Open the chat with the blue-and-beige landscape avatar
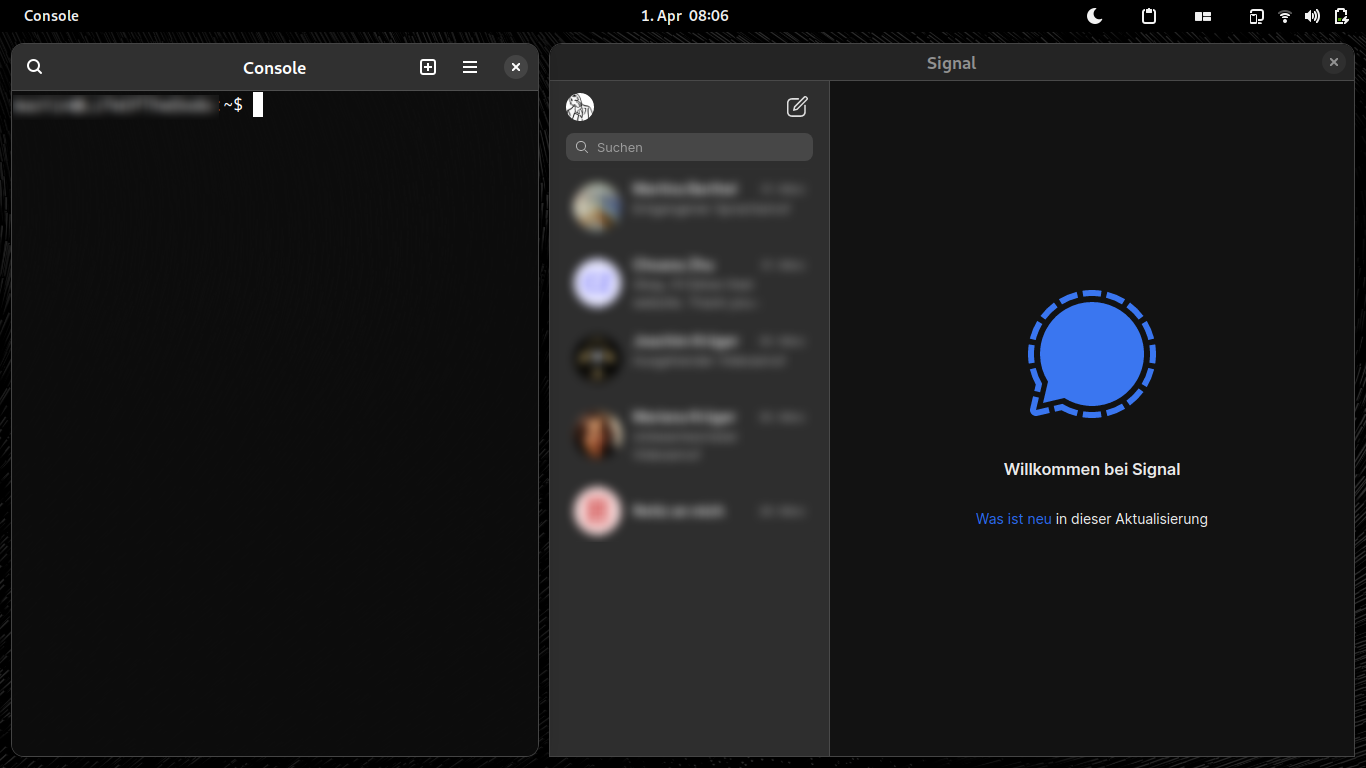The width and height of the screenshot is (1366, 768). click(689, 207)
